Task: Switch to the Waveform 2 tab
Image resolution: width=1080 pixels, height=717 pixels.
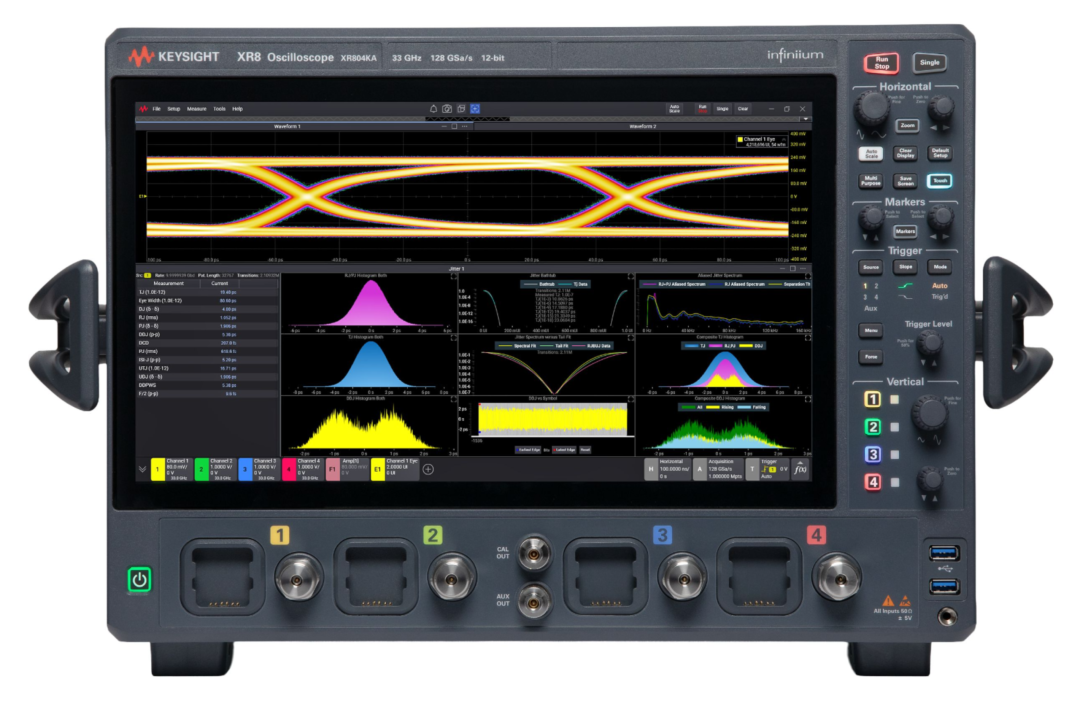Action: (x=643, y=127)
